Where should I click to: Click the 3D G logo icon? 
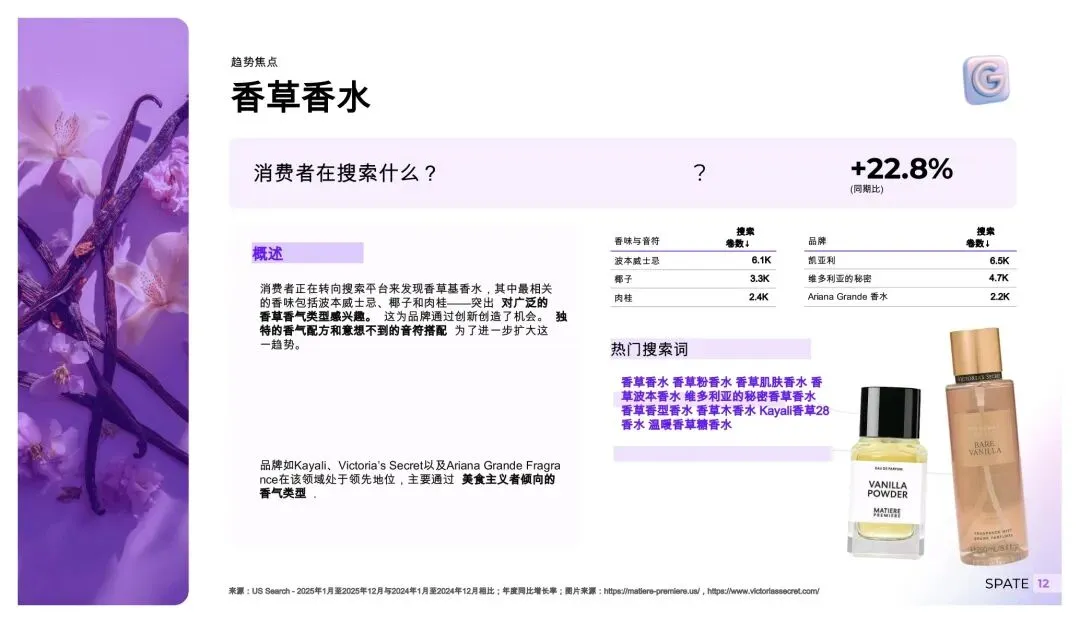(986, 80)
